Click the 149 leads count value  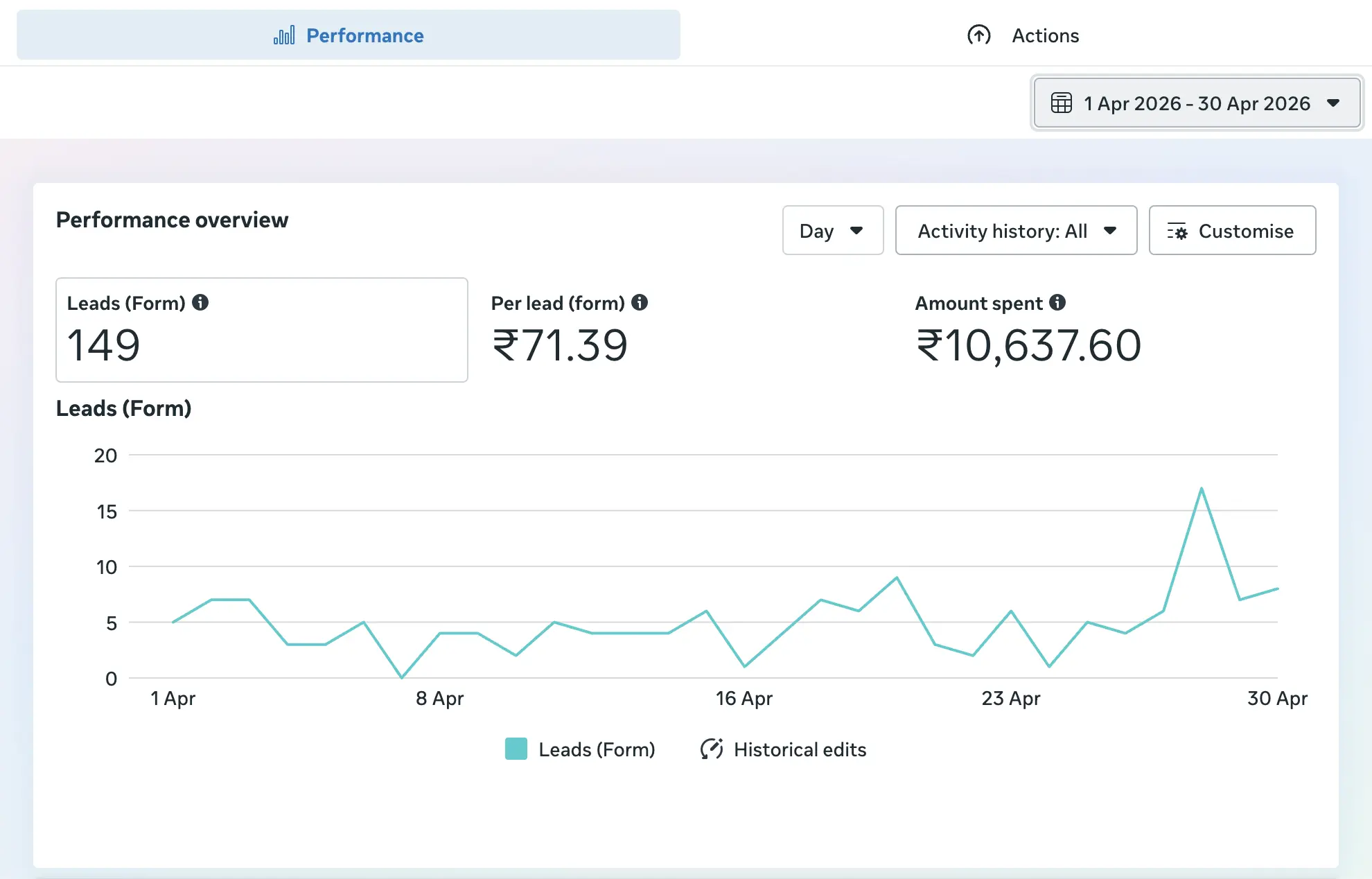104,345
